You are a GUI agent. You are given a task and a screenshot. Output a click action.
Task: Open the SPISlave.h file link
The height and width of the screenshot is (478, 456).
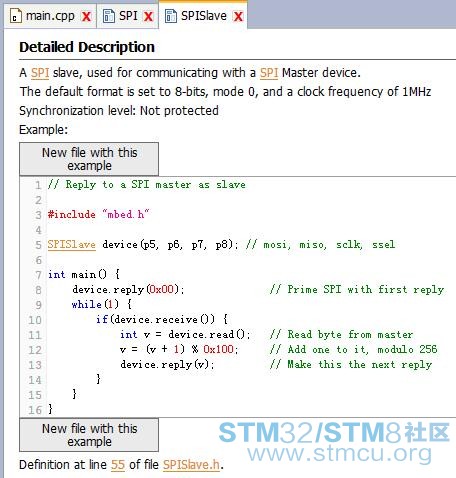click(191, 465)
